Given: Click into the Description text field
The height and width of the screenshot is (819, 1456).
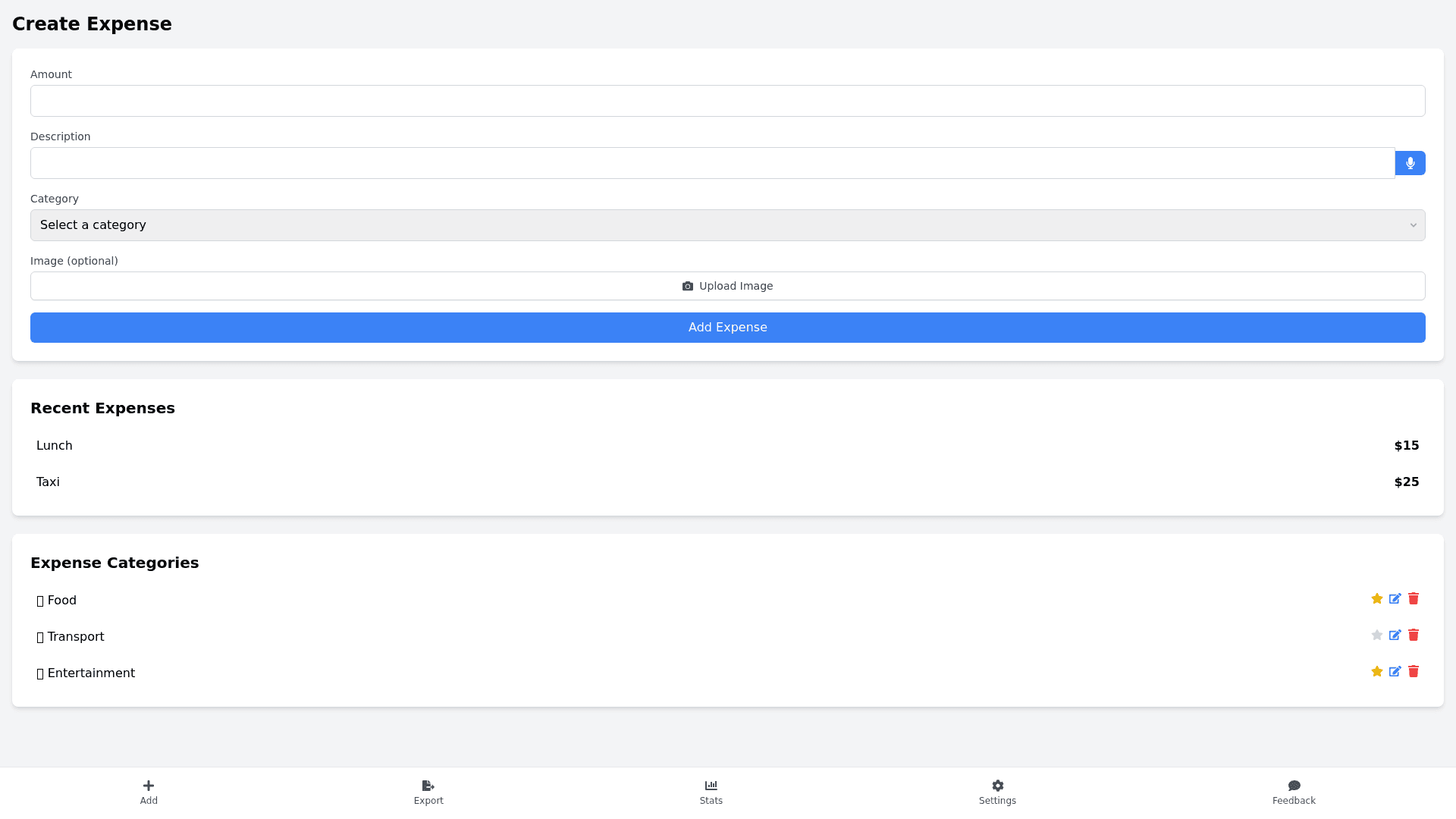Looking at the screenshot, I should click(x=712, y=163).
